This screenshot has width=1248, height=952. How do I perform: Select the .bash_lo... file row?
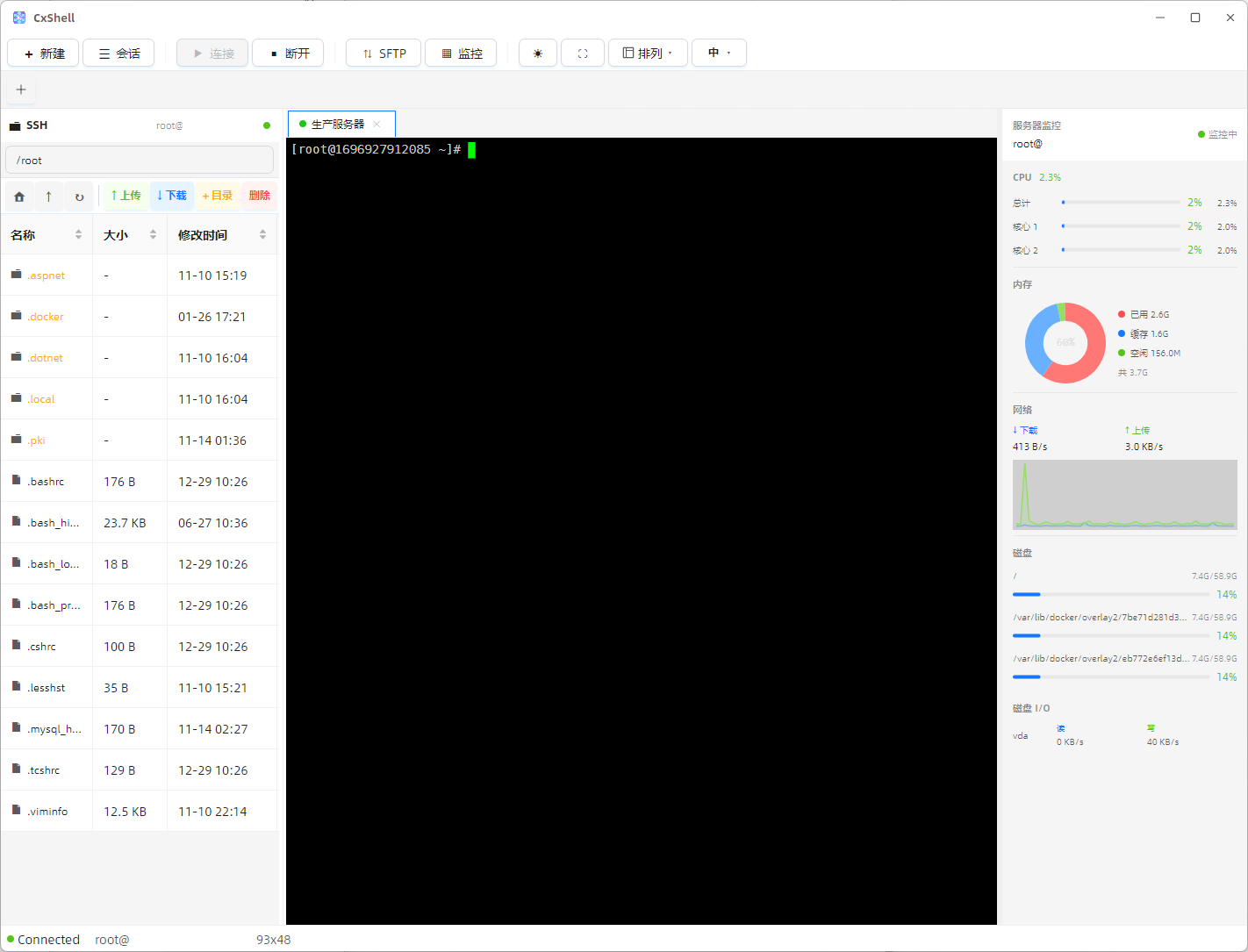pos(139,564)
